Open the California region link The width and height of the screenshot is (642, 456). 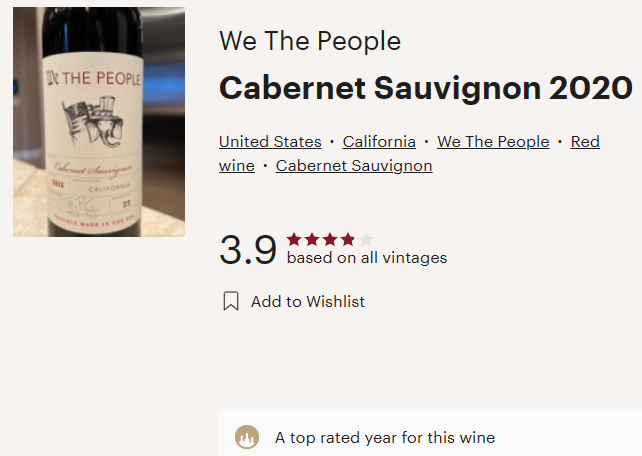[x=379, y=142]
